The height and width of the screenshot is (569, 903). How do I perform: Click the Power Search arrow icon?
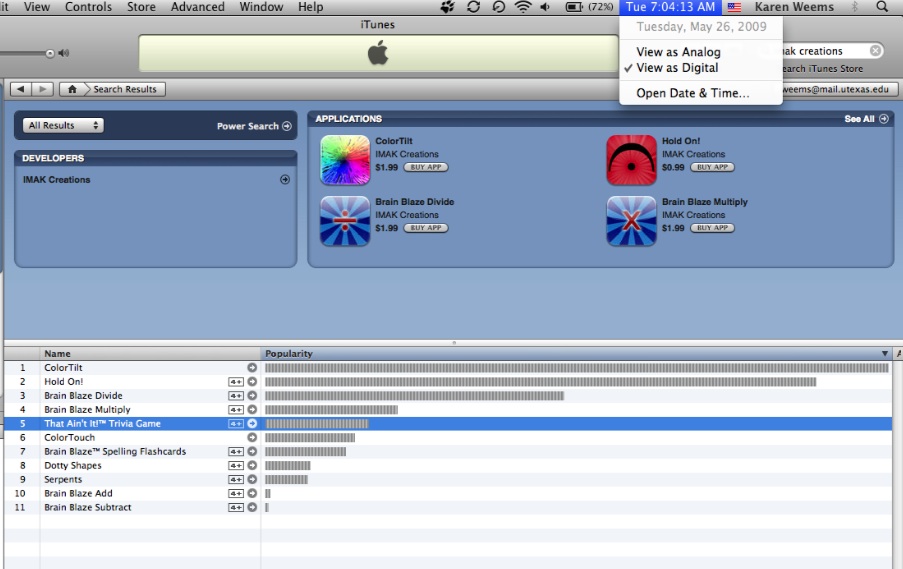pyautogui.click(x=287, y=126)
